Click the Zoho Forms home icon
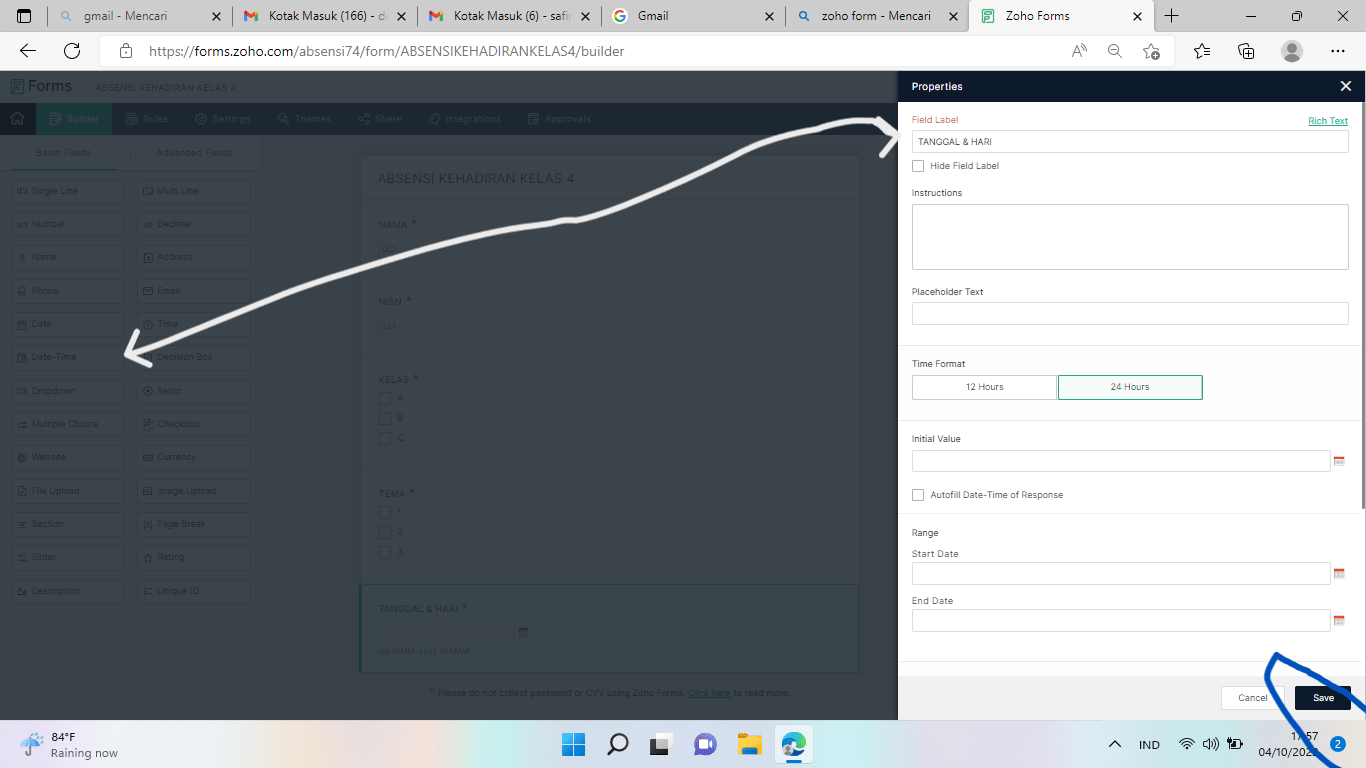Viewport: 1366px width, 768px height. tap(17, 118)
